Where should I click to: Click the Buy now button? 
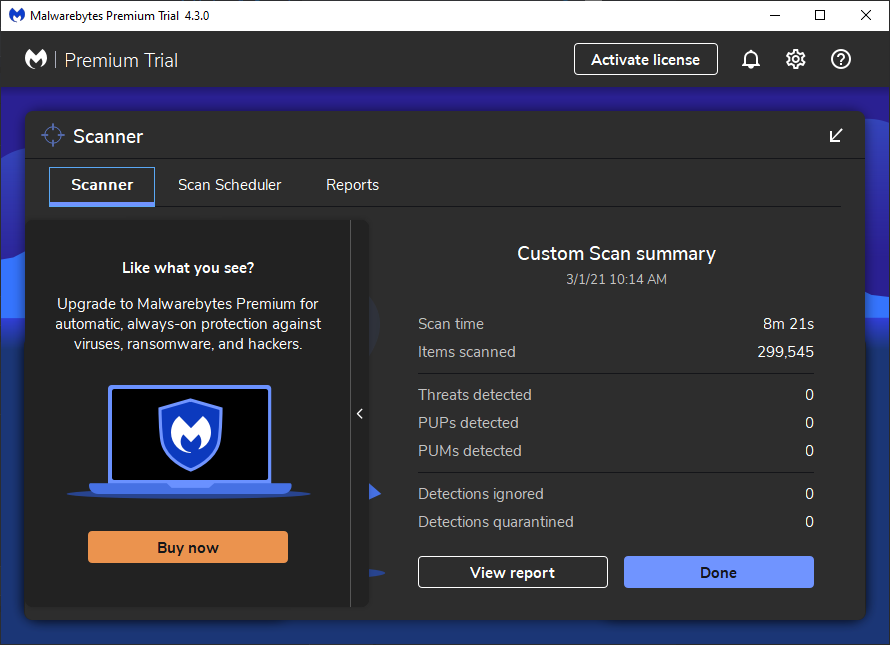point(188,547)
